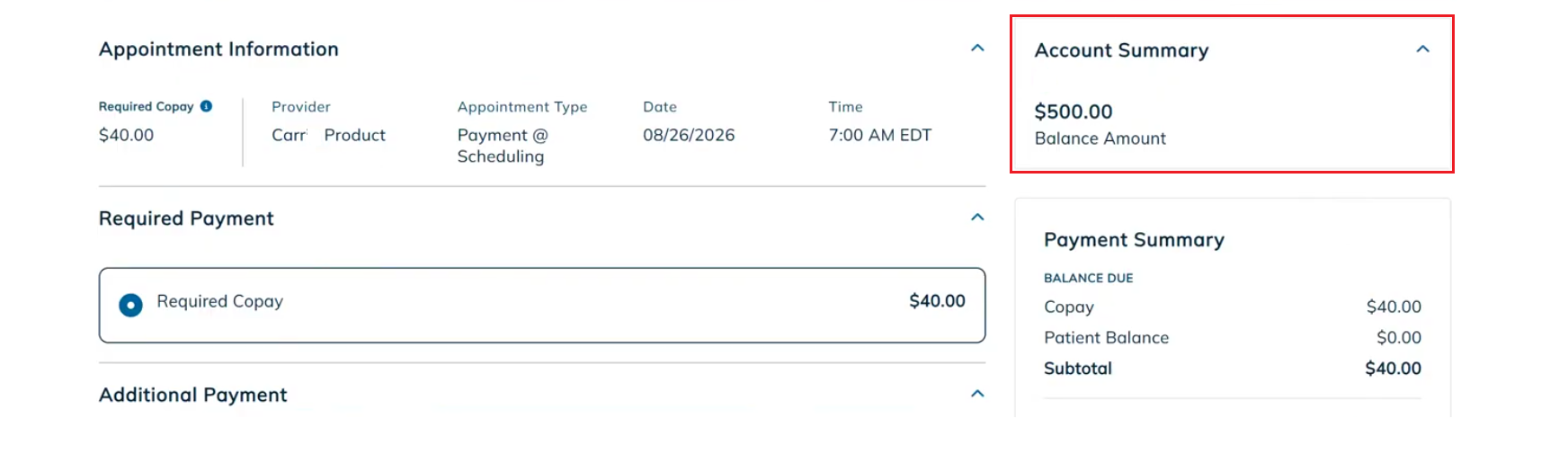Click the 7:00 AM EDT time value
This screenshot has width=1568, height=463.
coord(880,135)
